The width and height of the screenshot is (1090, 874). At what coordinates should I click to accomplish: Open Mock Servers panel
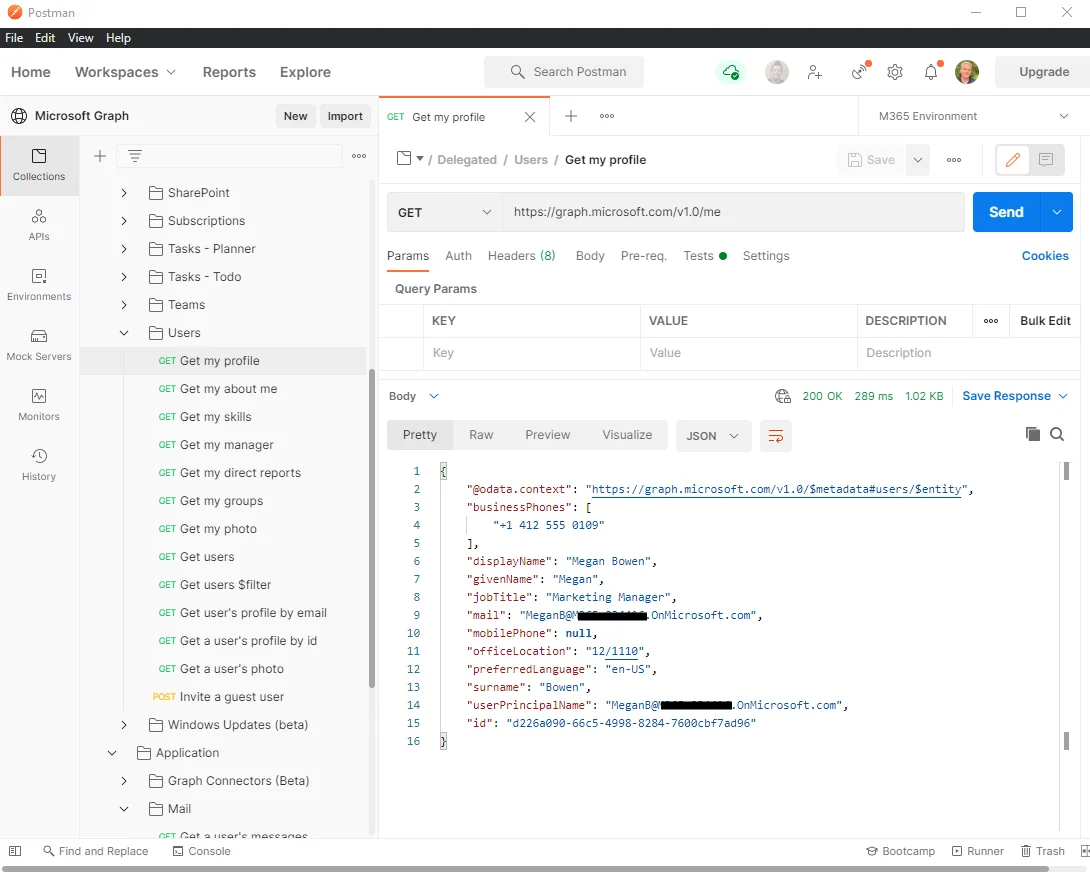[39, 345]
